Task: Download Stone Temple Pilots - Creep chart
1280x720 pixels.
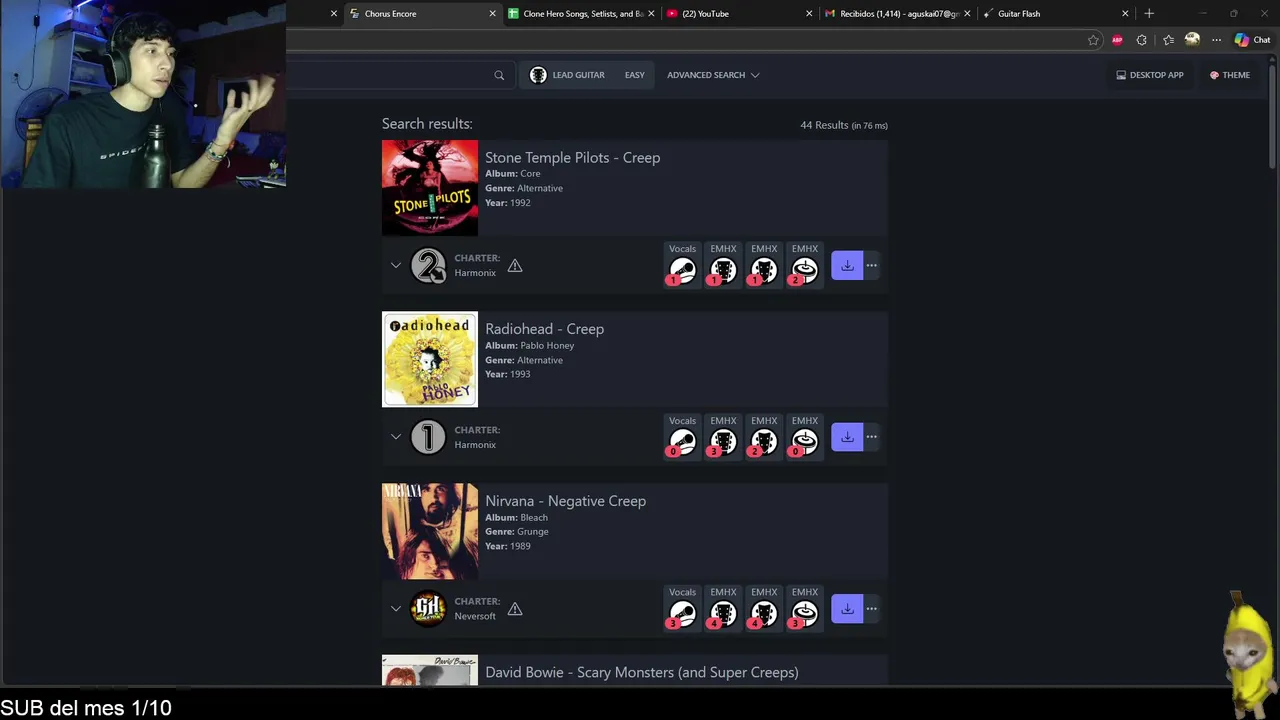Action: coord(847,265)
